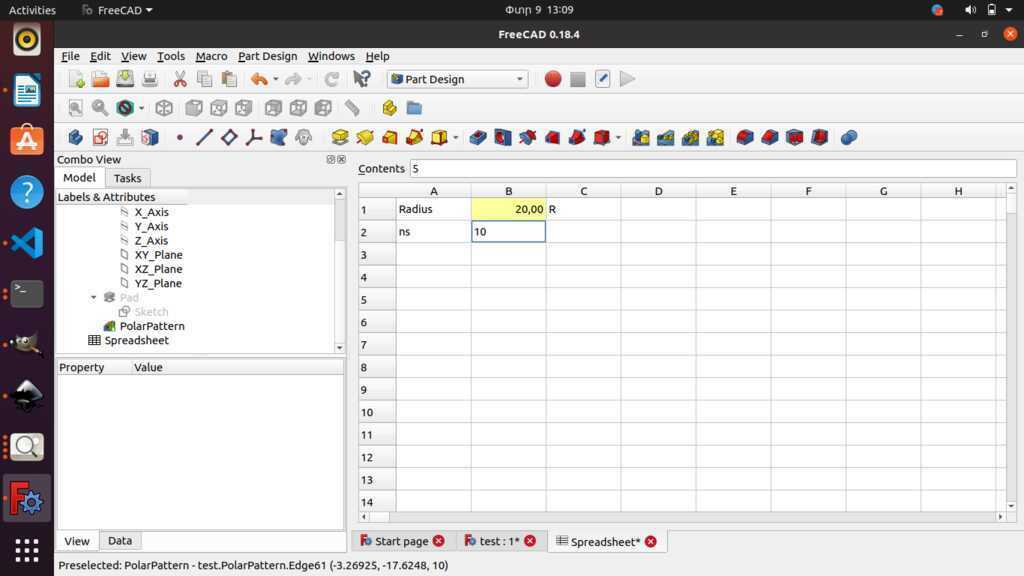Create a new body icon
This screenshot has width=1024, height=576.
(76, 137)
